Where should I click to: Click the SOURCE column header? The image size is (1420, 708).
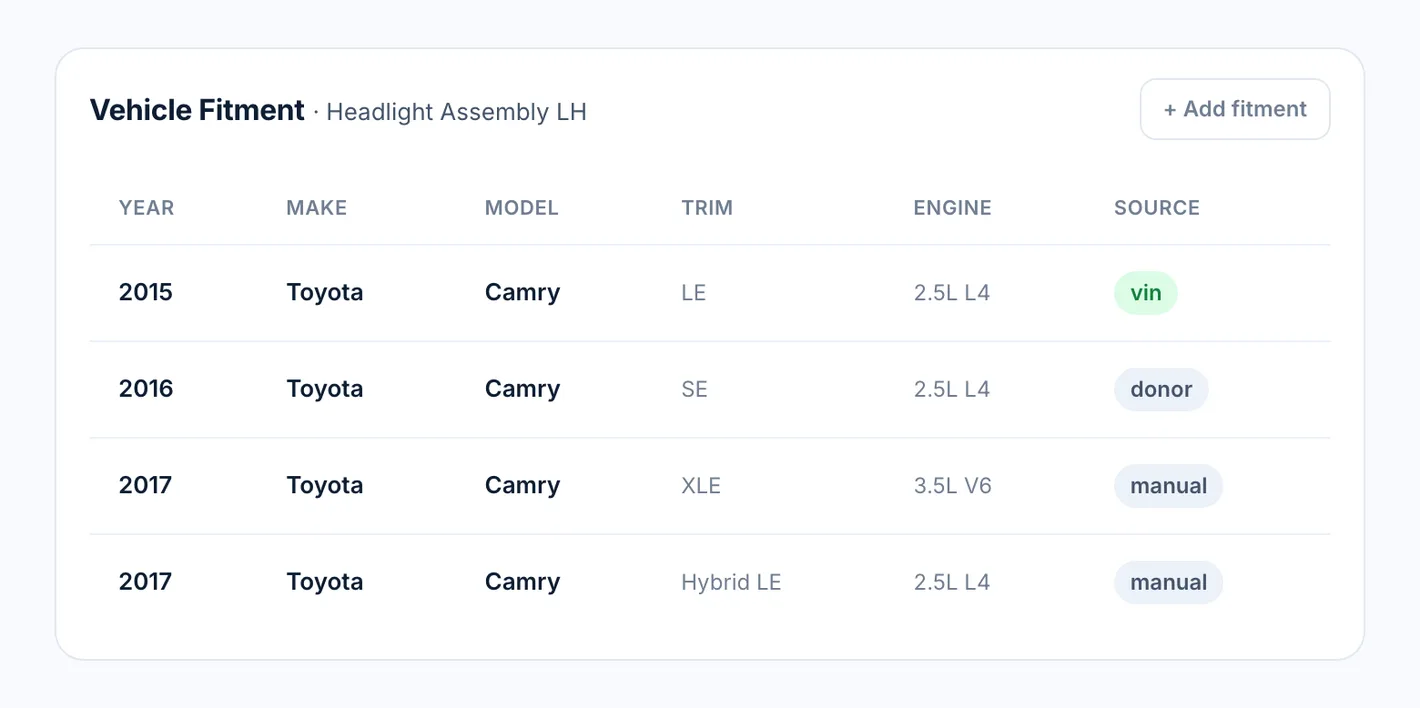(1157, 208)
